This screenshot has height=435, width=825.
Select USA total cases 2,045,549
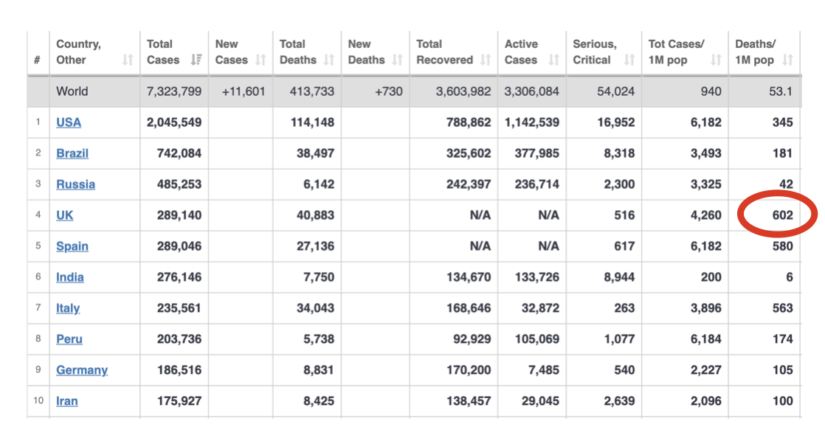(x=174, y=123)
